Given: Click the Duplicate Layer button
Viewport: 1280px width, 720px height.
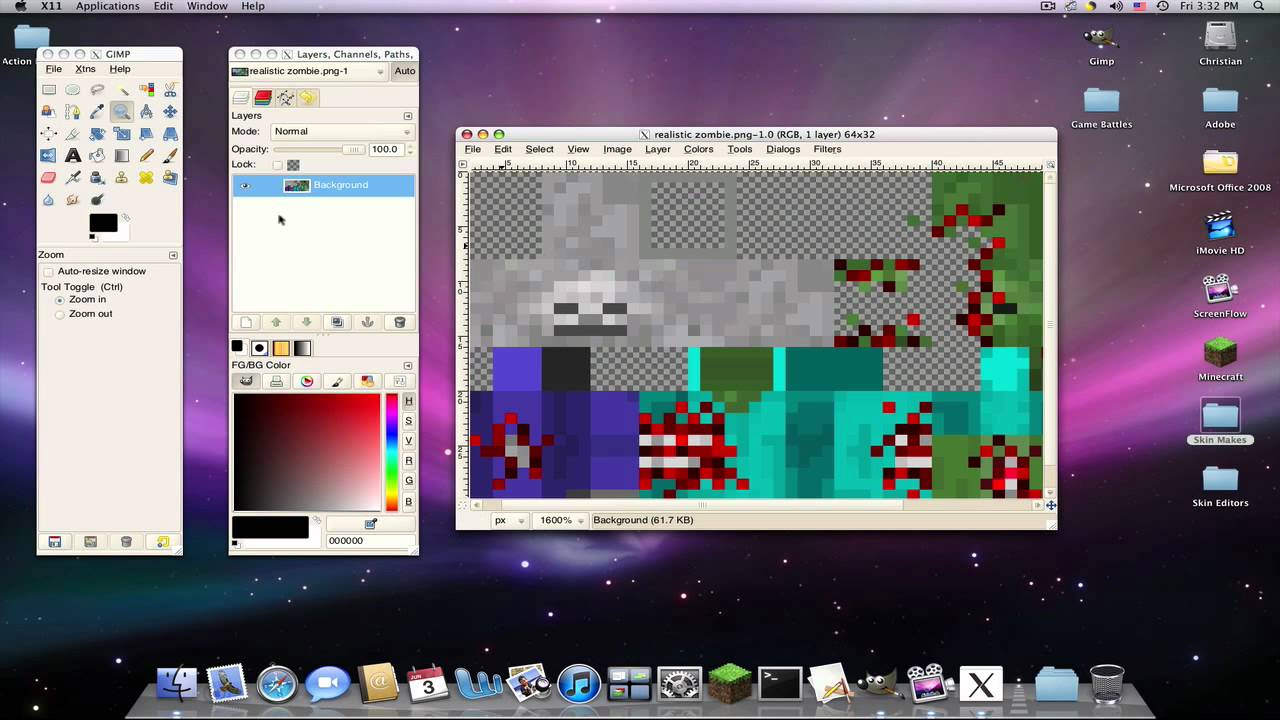Looking at the screenshot, I should point(337,322).
